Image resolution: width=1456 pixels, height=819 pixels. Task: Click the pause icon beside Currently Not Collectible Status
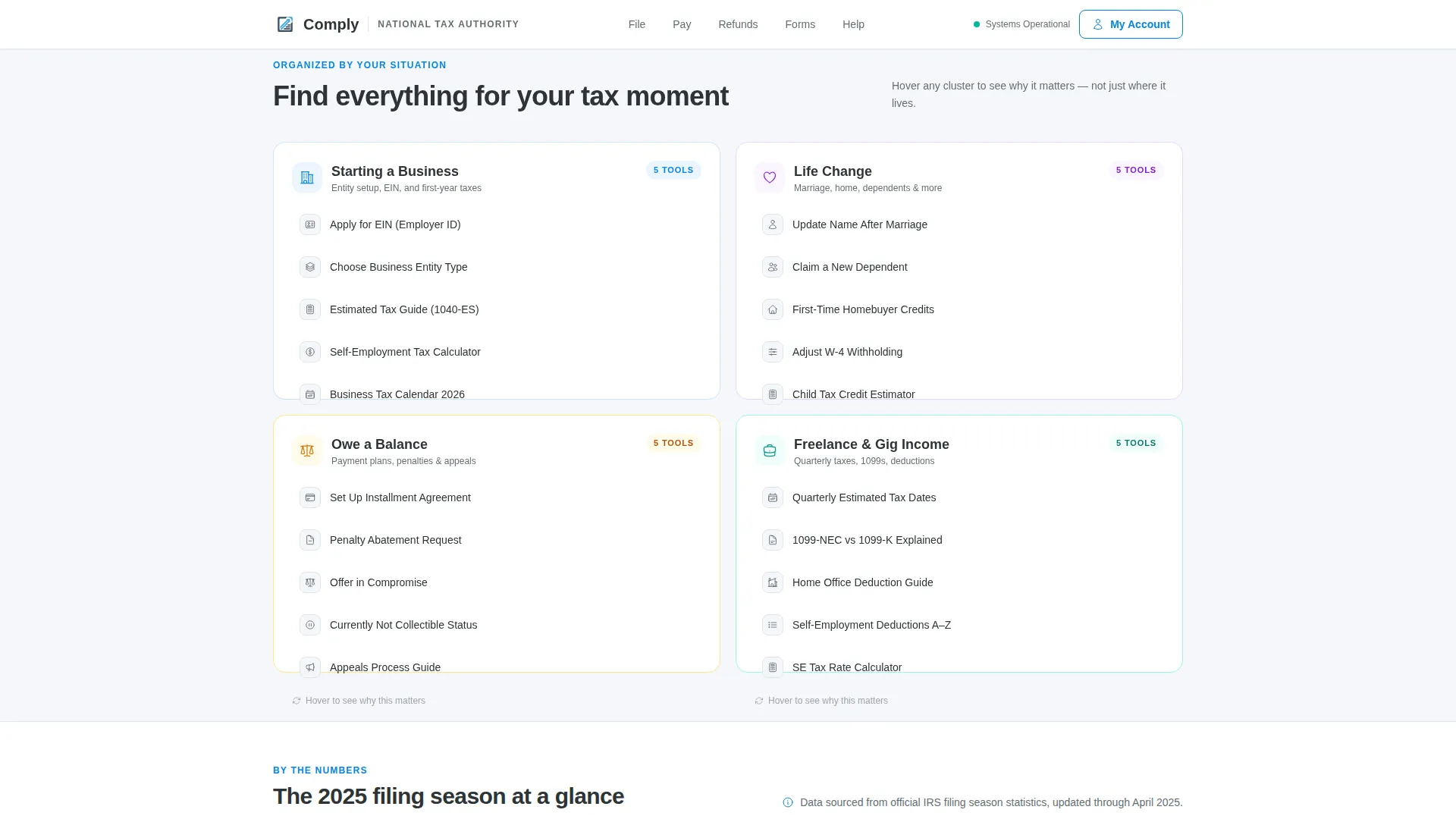(x=310, y=625)
